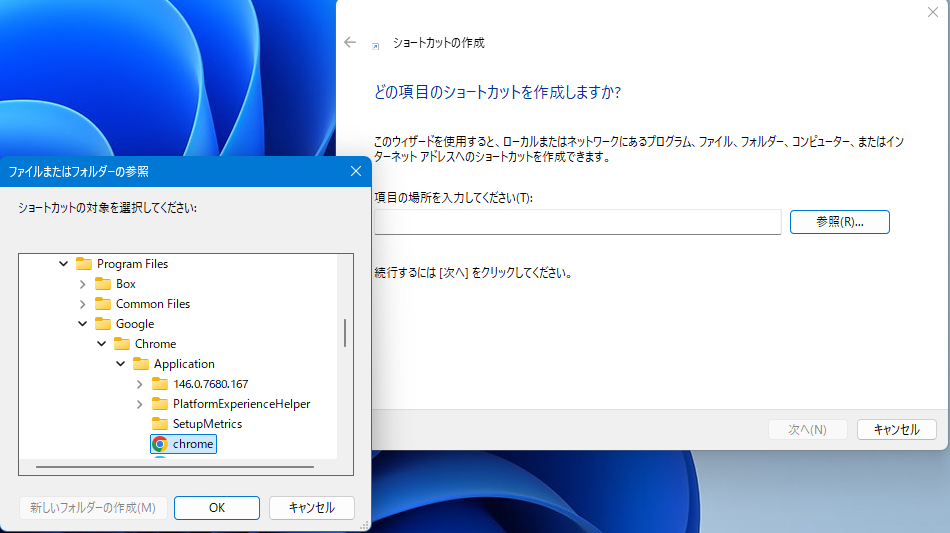Click the 146.0.7680.167 folder icon
The height and width of the screenshot is (533, 950).
(x=160, y=384)
